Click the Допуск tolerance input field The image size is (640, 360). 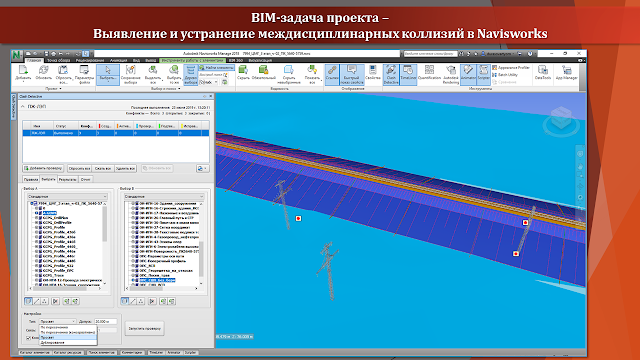coord(105,322)
